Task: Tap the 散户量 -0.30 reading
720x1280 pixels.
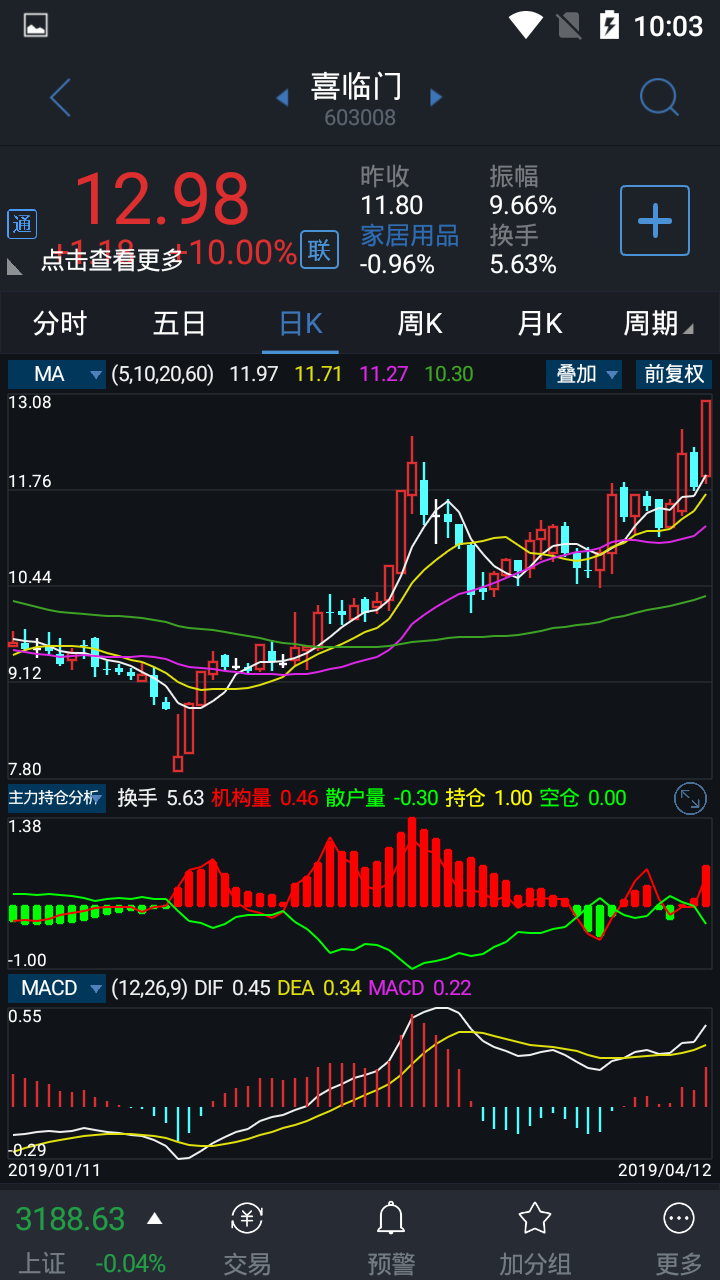Action: (x=382, y=798)
